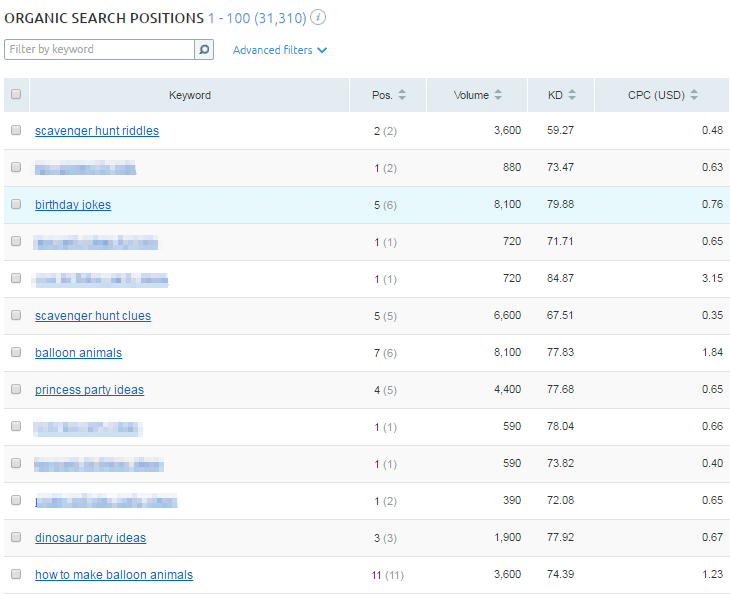This screenshot has height=594, width=730.
Task: Open the birthday jokes keyword link
Action: click(73, 205)
